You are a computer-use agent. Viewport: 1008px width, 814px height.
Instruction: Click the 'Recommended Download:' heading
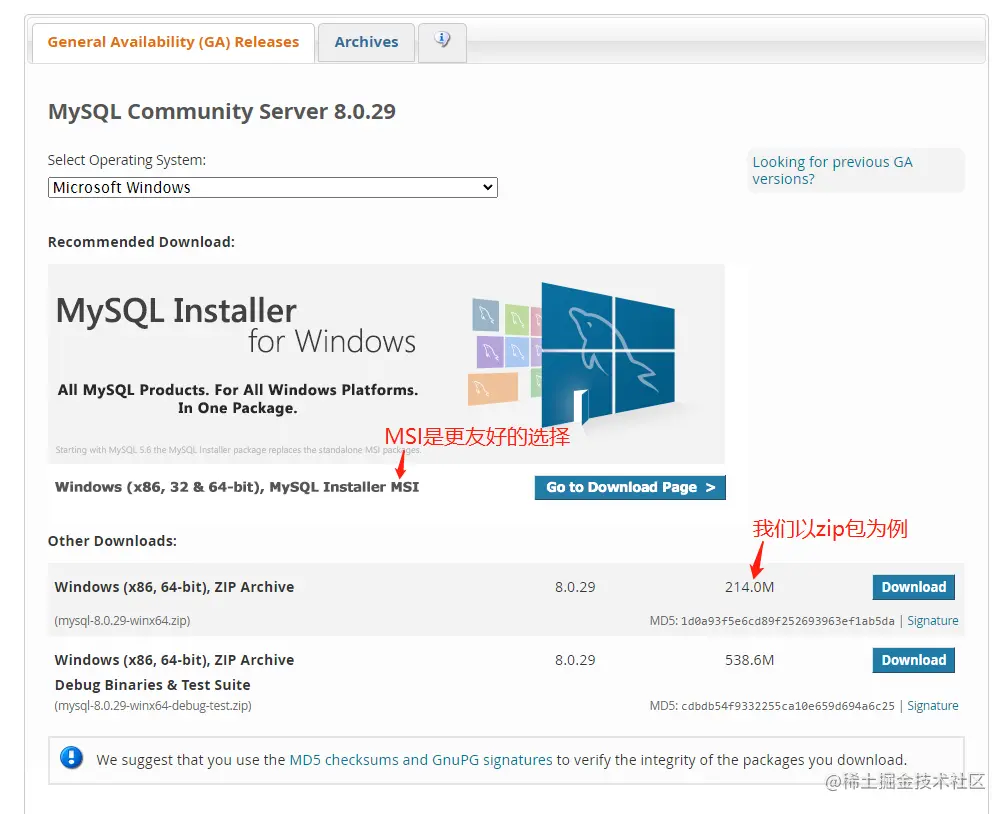(141, 242)
